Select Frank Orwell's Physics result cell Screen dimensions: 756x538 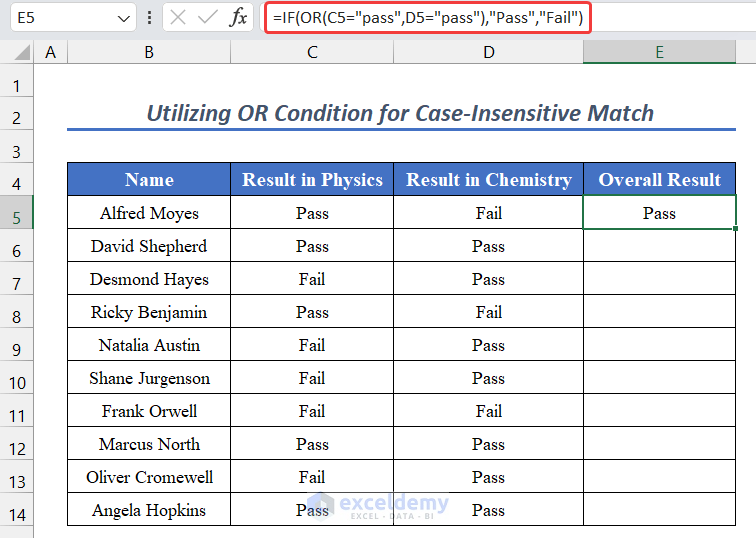[312, 411]
